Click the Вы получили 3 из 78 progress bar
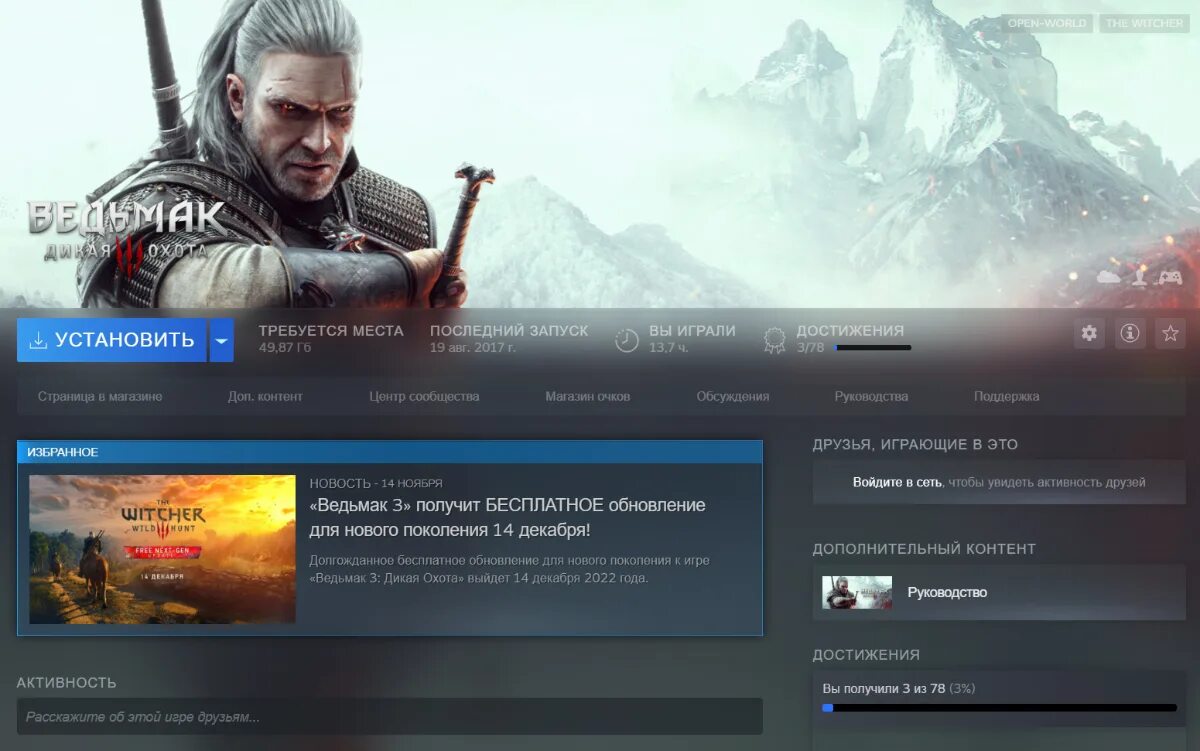 (999, 707)
